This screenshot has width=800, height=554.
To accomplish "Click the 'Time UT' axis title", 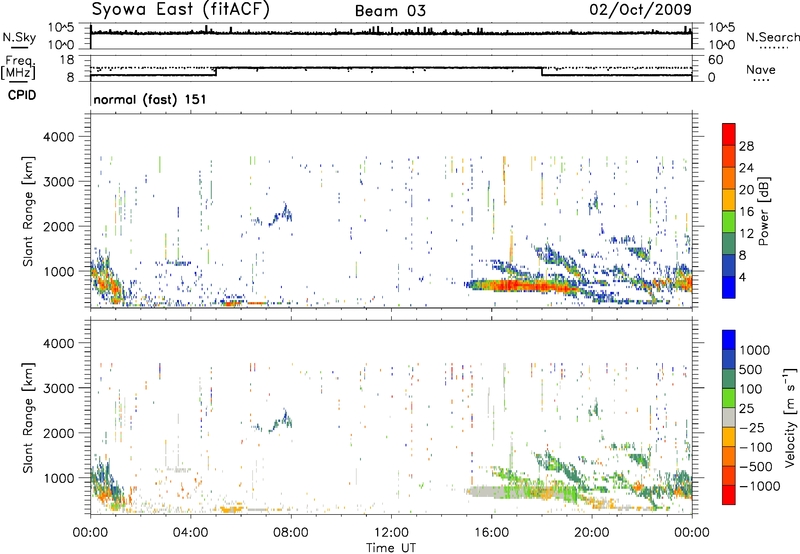I will click(391, 548).
